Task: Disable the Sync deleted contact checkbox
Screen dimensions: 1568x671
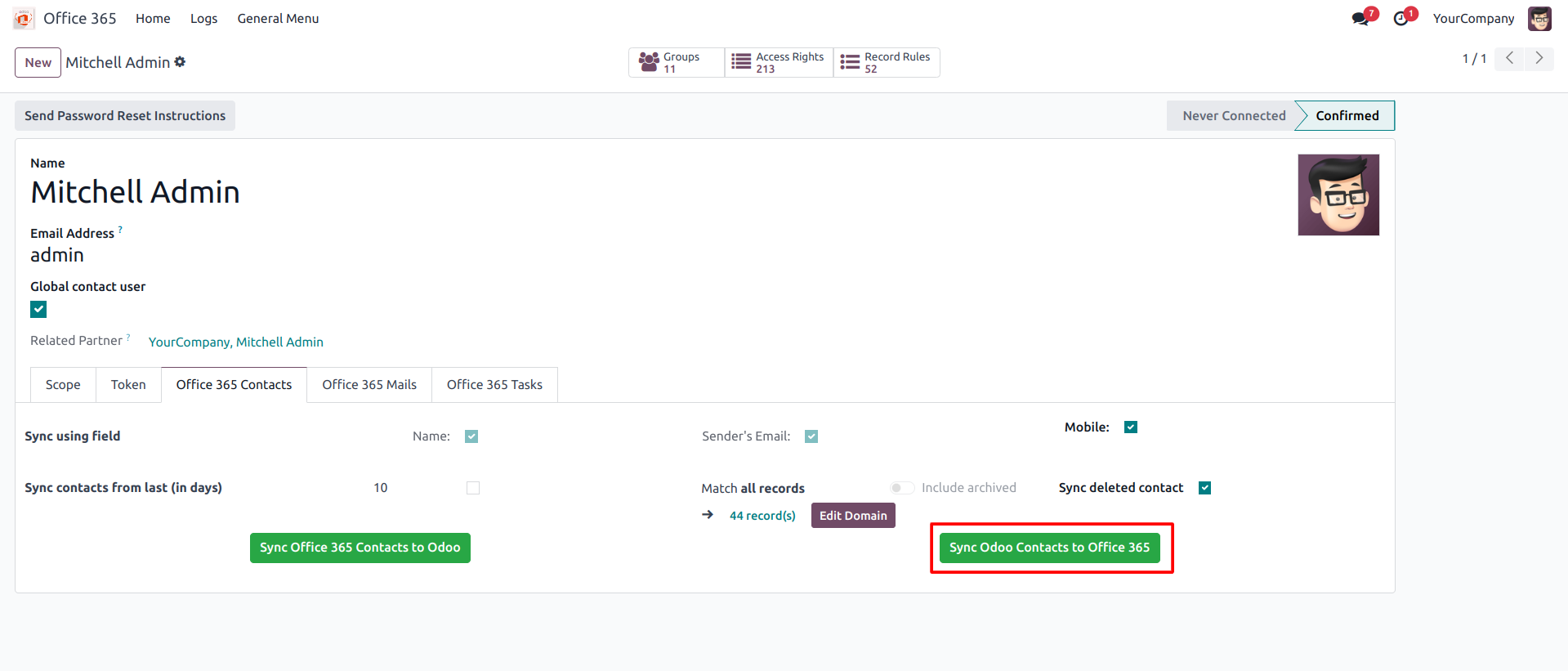Action: click(1204, 488)
